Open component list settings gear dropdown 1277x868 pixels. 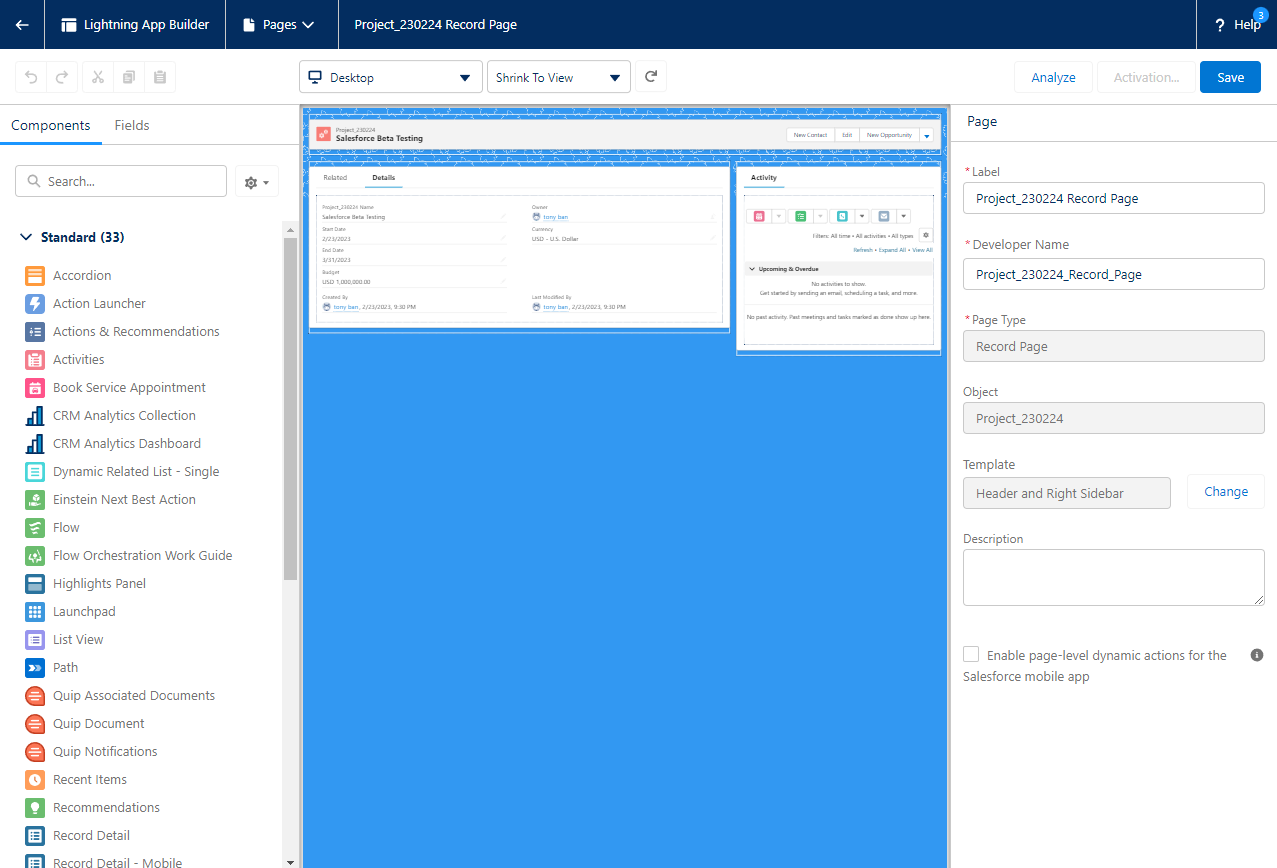click(x=257, y=182)
